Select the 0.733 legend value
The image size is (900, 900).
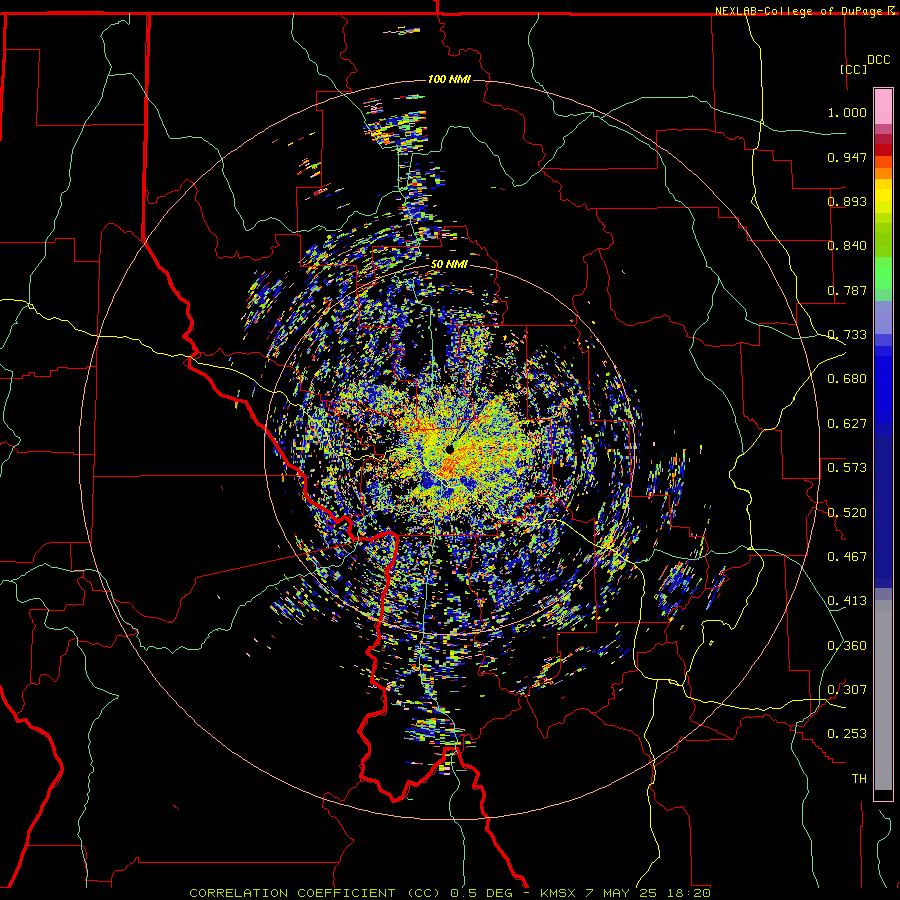[847, 335]
